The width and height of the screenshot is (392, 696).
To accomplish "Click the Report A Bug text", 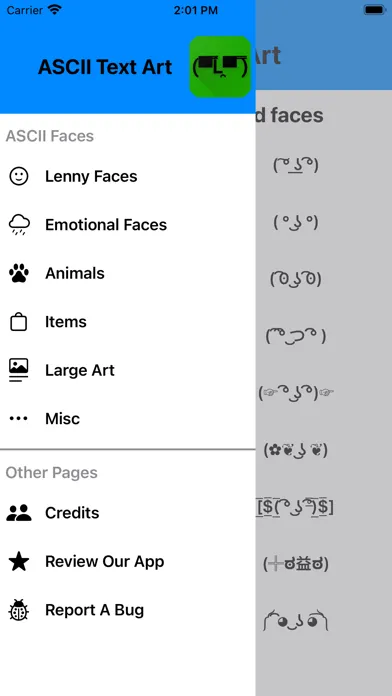I will click(x=95, y=610).
